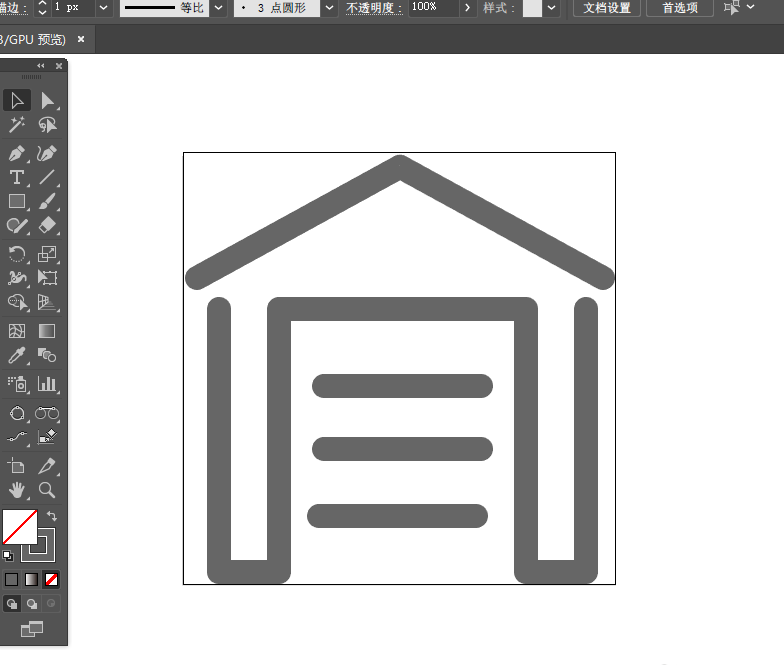Screen dimensions: 784x665
Task: Enable Draw Normal mode
Action: [12, 604]
